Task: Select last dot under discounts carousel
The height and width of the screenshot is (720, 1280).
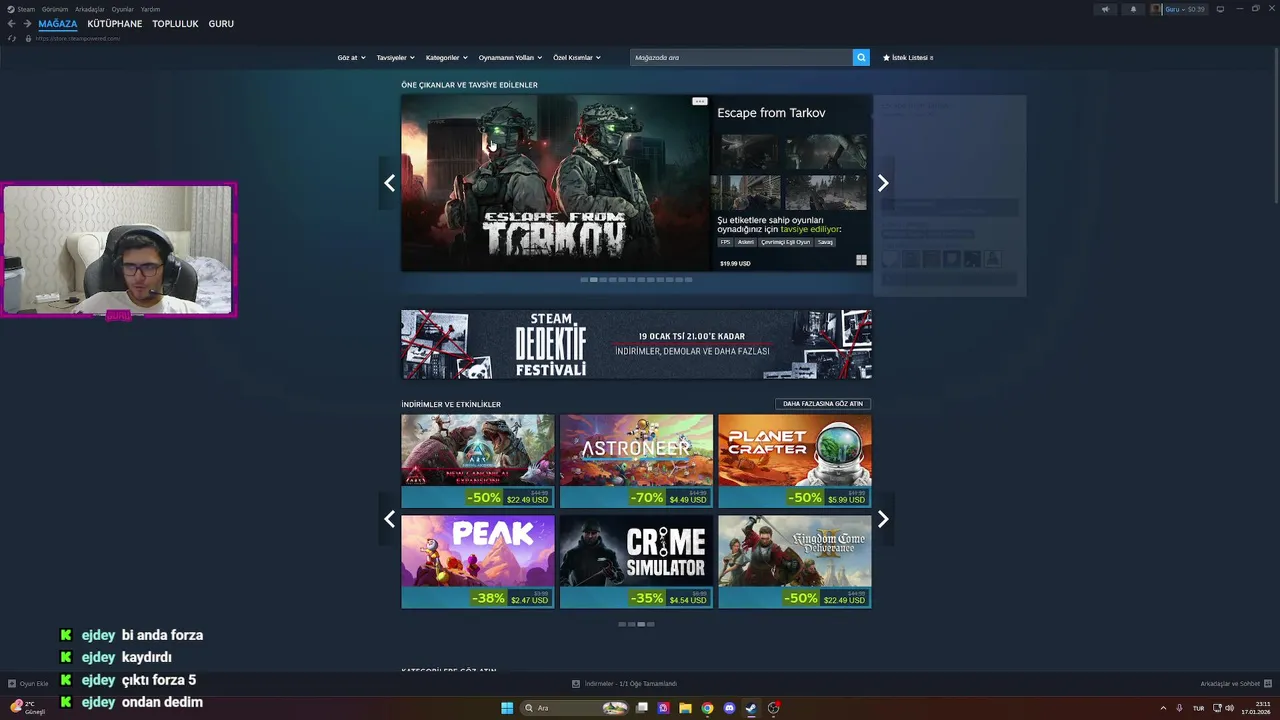Action: pyautogui.click(x=651, y=624)
